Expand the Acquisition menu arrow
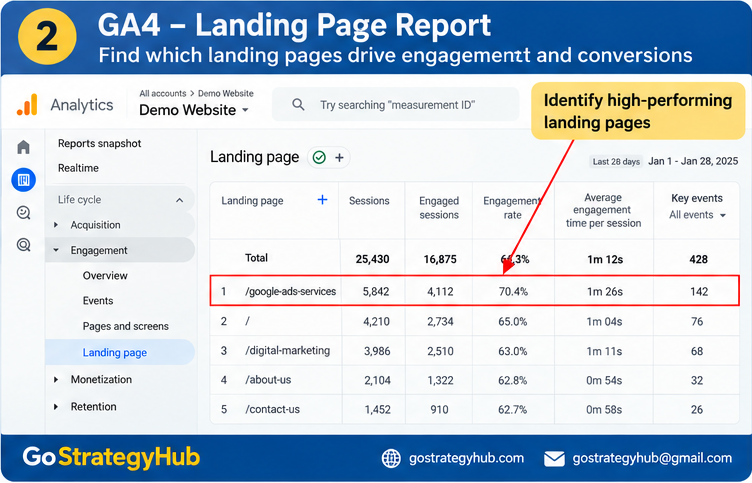752x483 pixels. [x=56, y=225]
